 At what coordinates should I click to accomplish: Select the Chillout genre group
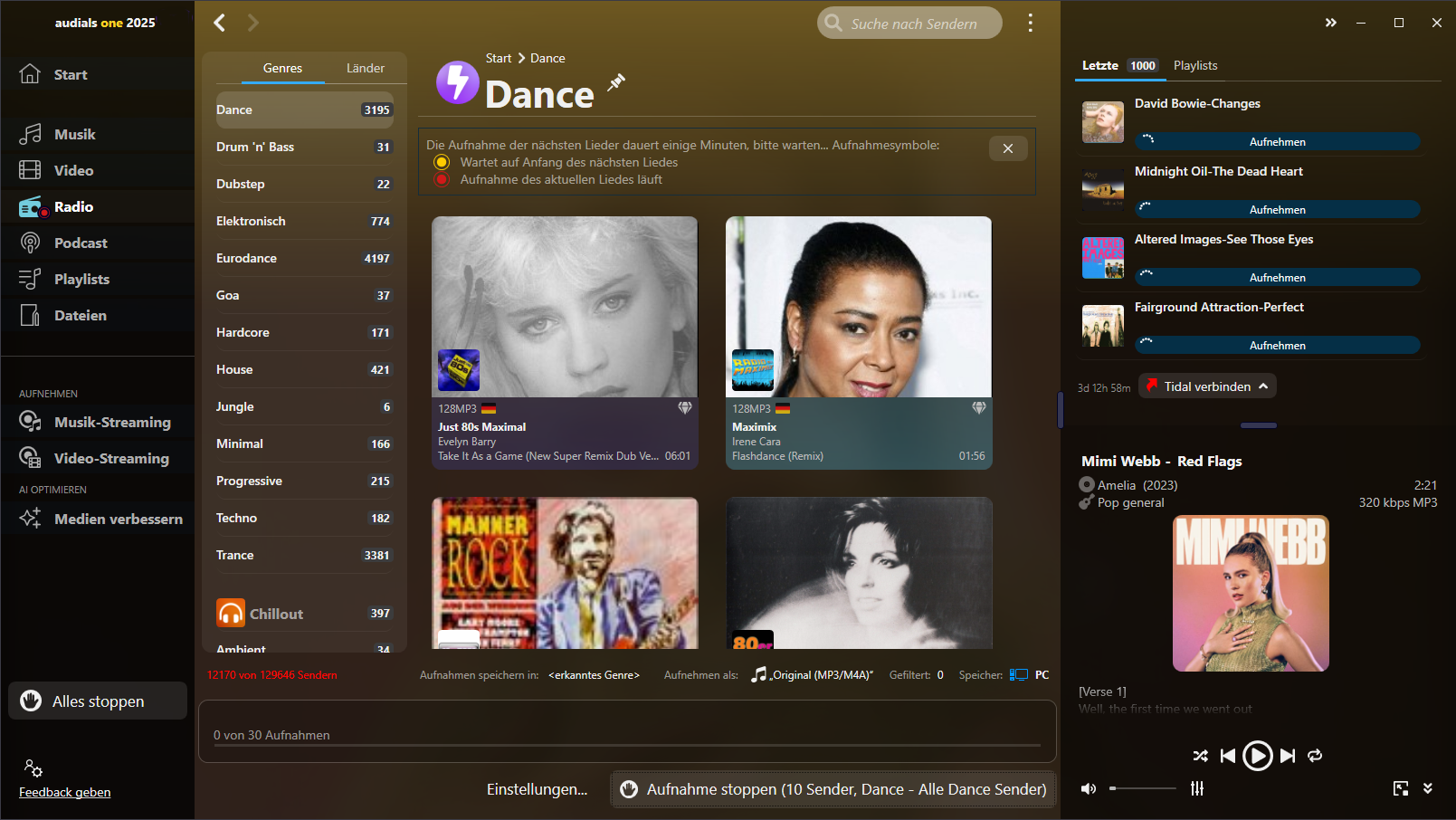click(x=304, y=614)
